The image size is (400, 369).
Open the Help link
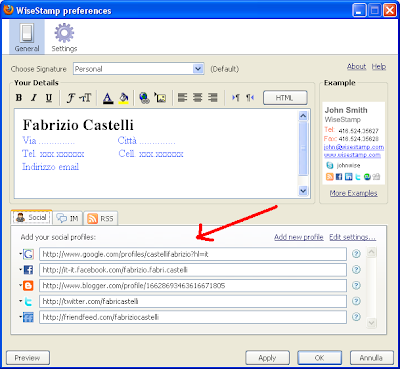[379, 66]
